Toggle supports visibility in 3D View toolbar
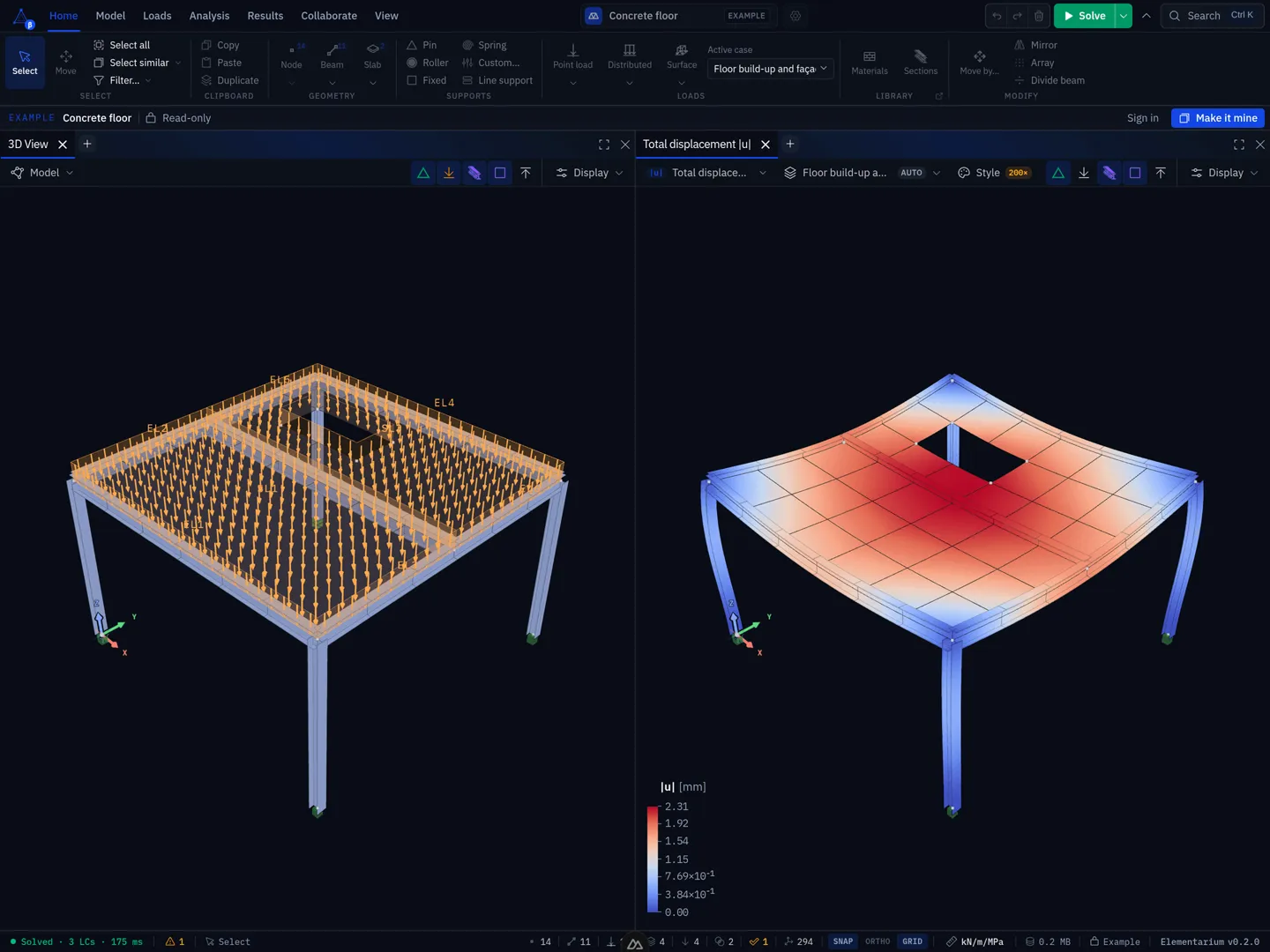1270x952 pixels. click(423, 173)
